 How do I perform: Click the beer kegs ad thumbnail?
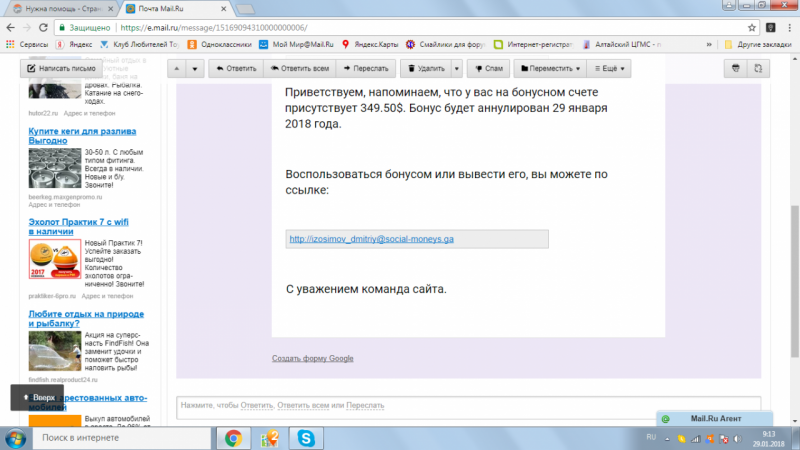coord(55,168)
